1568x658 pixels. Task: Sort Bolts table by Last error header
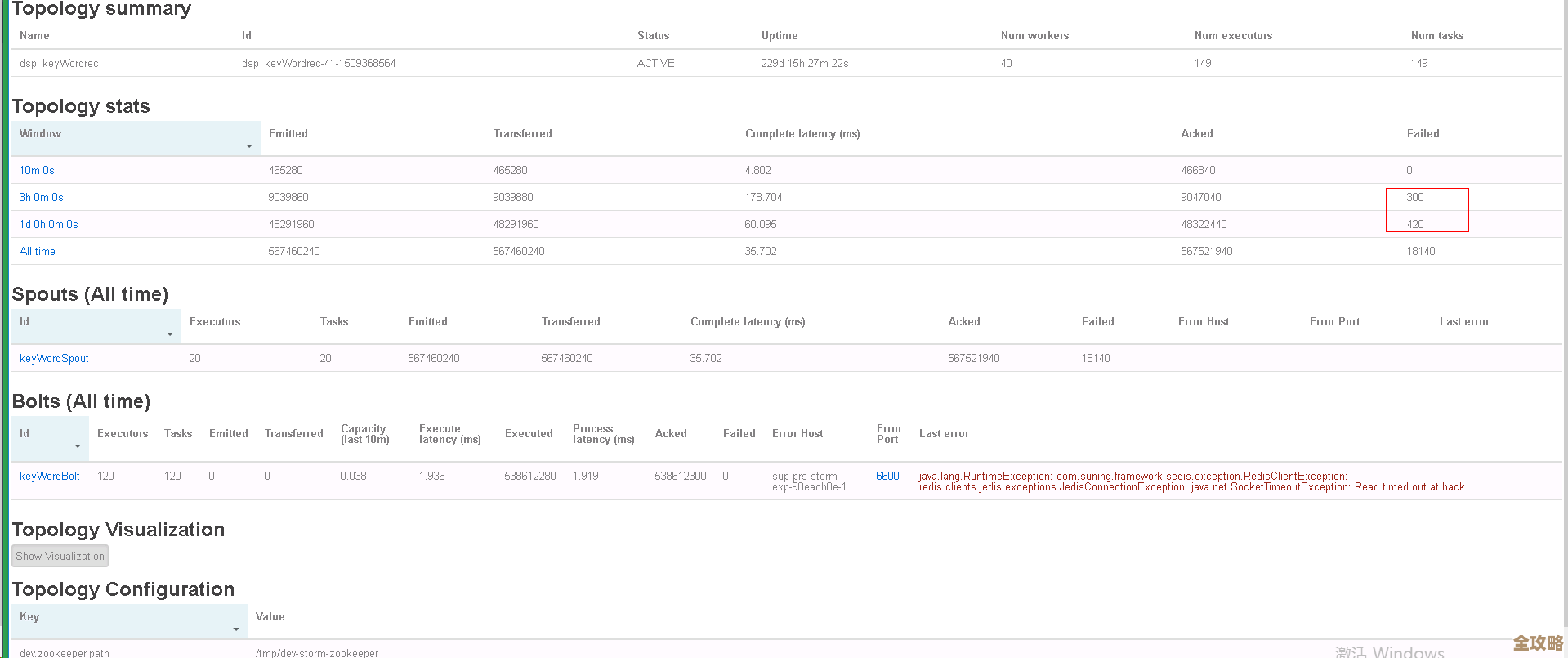(x=944, y=434)
